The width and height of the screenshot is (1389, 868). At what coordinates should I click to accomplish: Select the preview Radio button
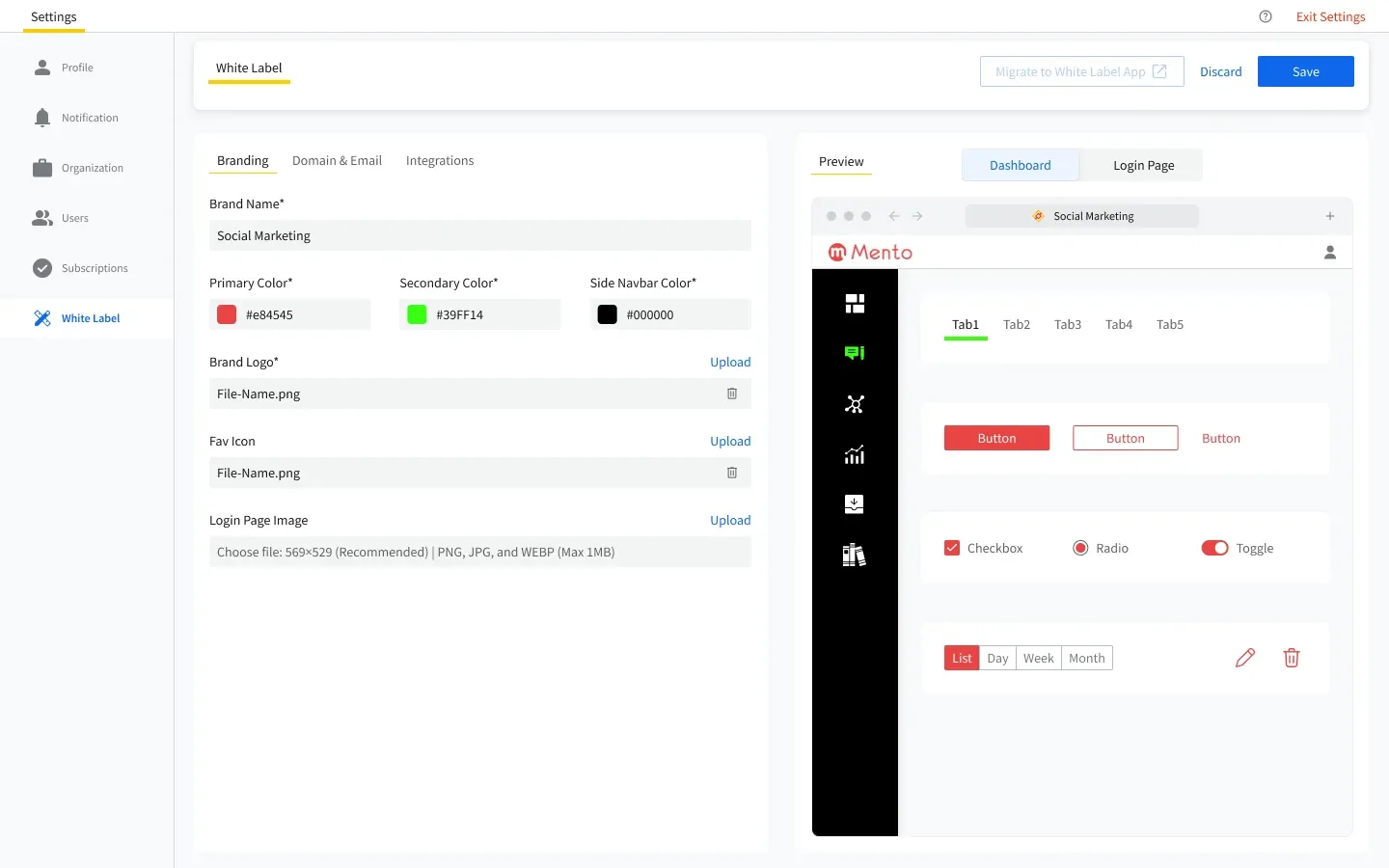(1080, 548)
